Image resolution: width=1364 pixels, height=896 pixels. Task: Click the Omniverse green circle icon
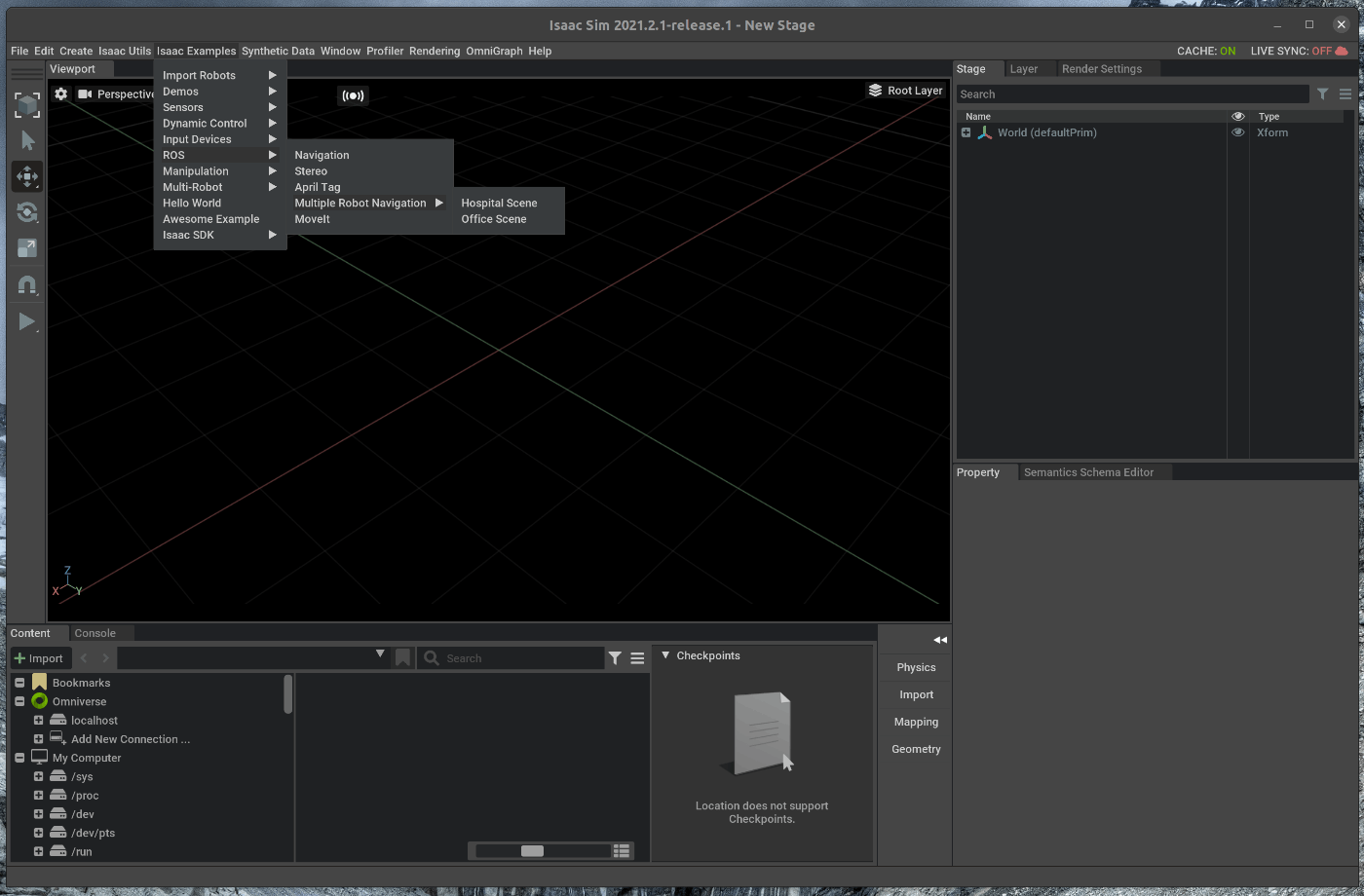coord(40,701)
